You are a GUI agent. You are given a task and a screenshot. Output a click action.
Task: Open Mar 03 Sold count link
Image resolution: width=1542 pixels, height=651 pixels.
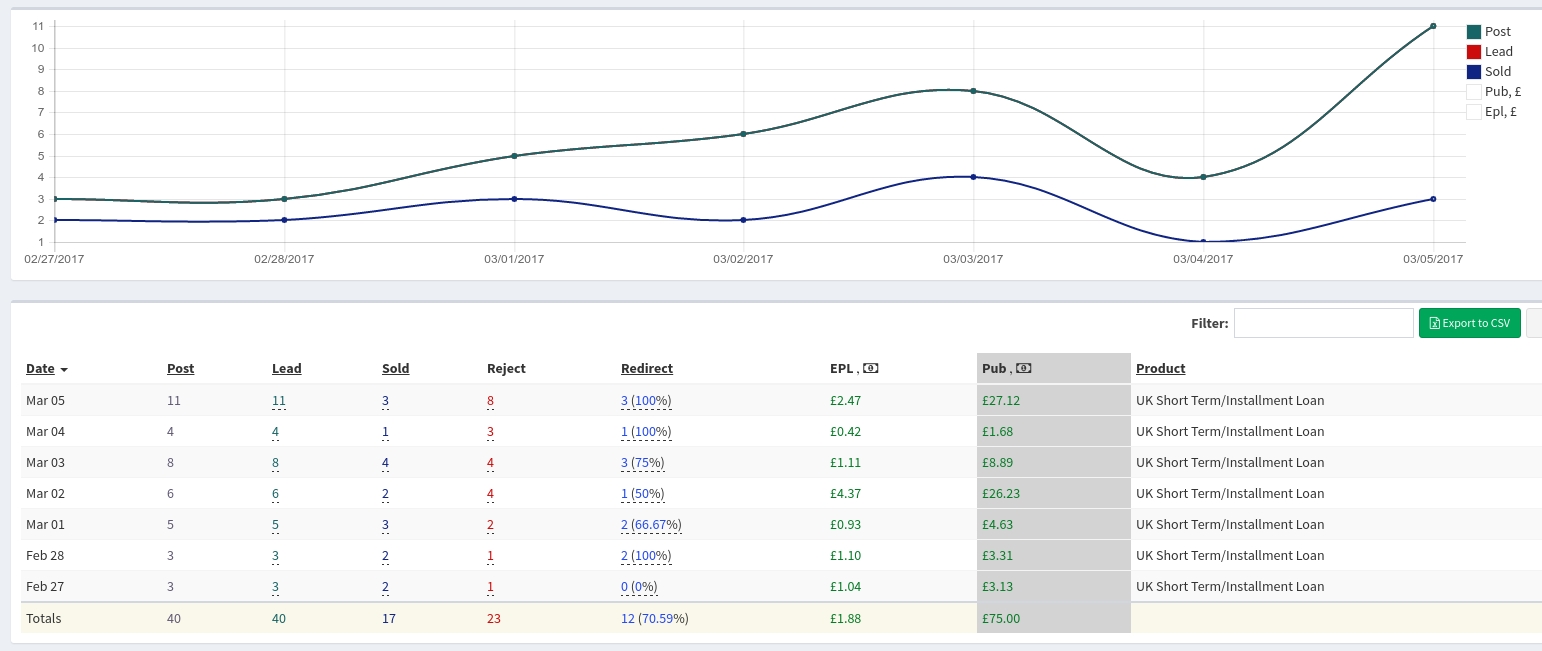(385, 462)
